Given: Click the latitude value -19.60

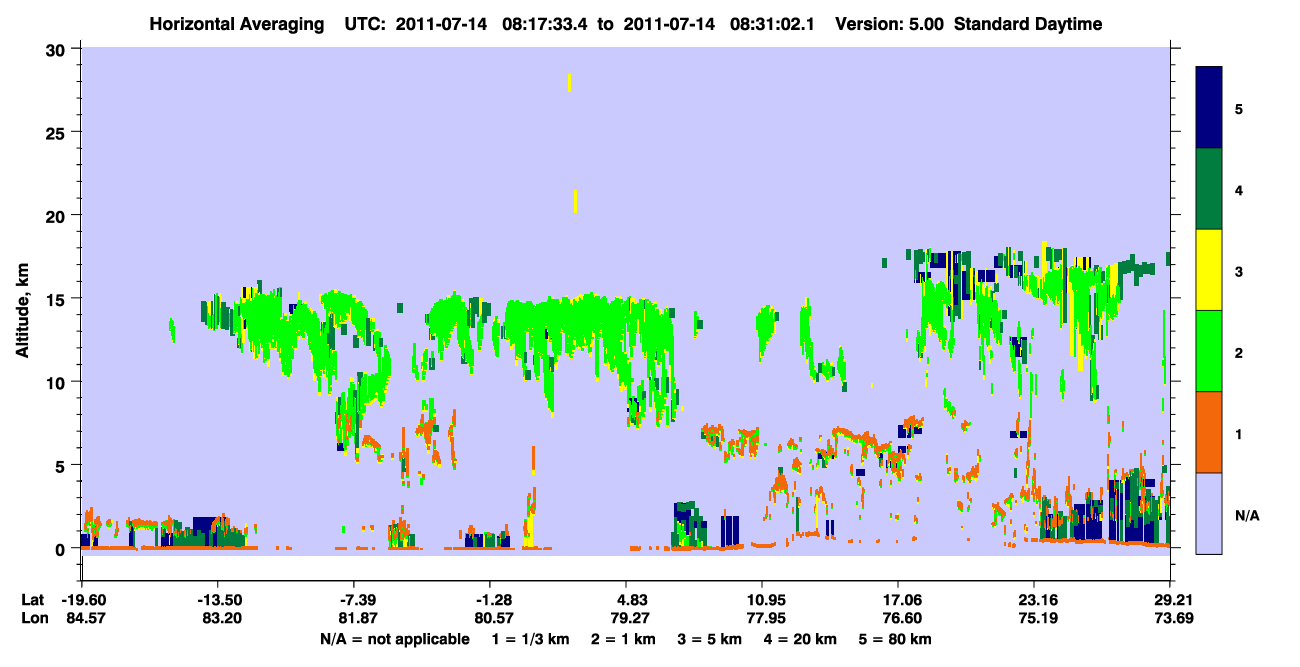Looking at the screenshot, I should (x=82, y=600).
